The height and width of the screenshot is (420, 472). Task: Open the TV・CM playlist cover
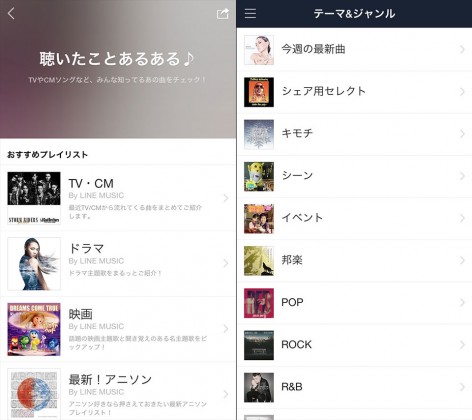(x=34, y=198)
